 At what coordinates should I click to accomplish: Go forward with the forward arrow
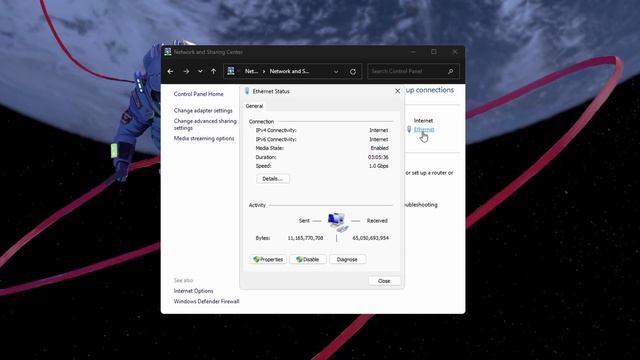[186, 71]
